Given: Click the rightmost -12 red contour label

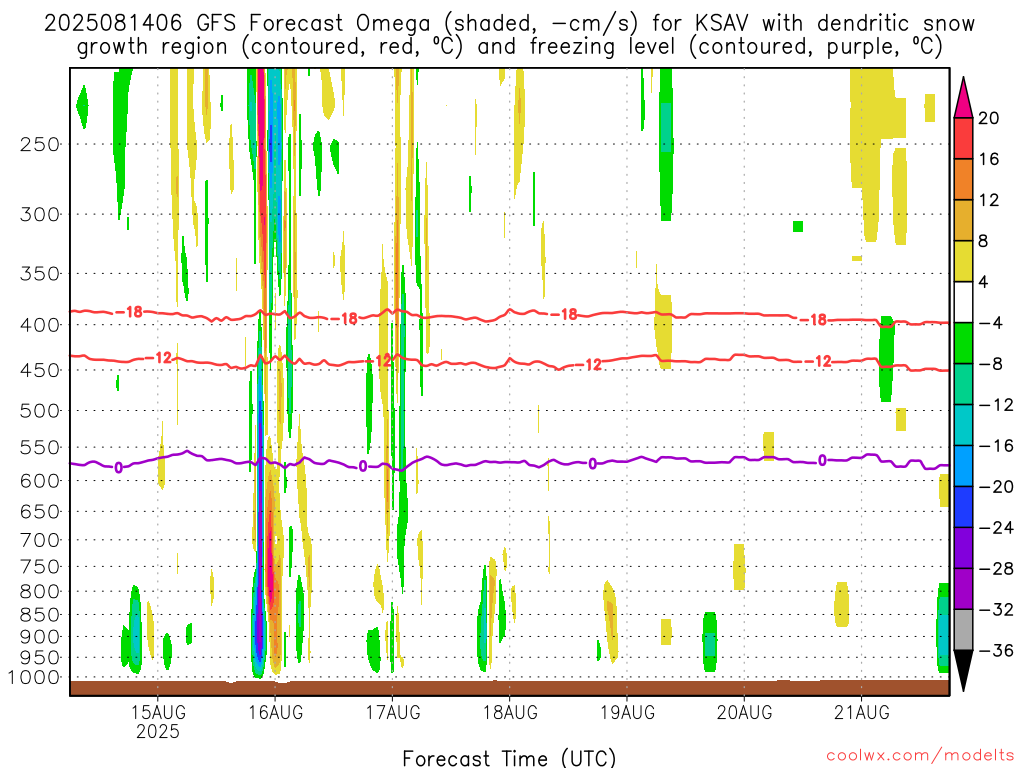Looking at the screenshot, I should pos(818,361).
